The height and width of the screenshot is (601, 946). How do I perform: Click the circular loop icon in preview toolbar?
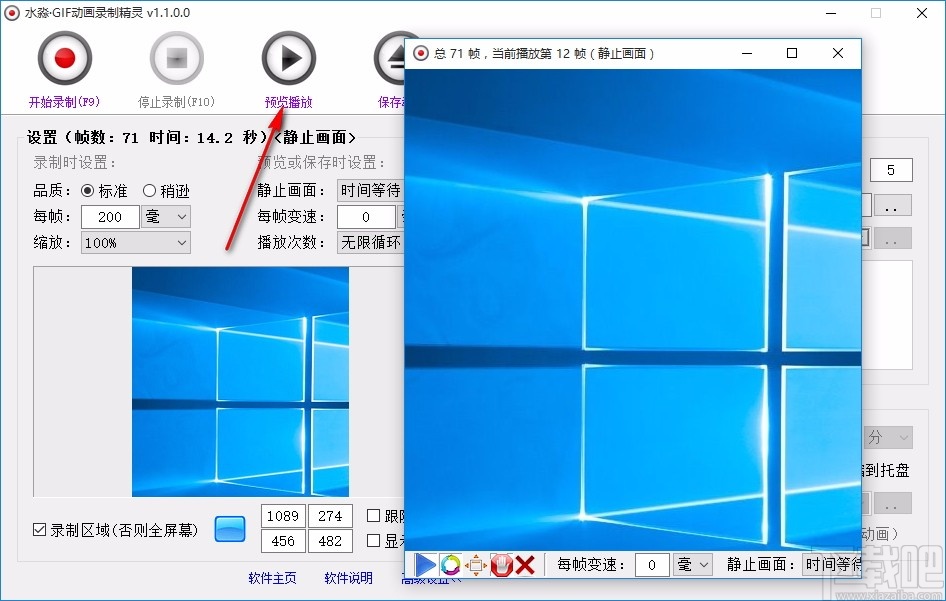click(450, 565)
